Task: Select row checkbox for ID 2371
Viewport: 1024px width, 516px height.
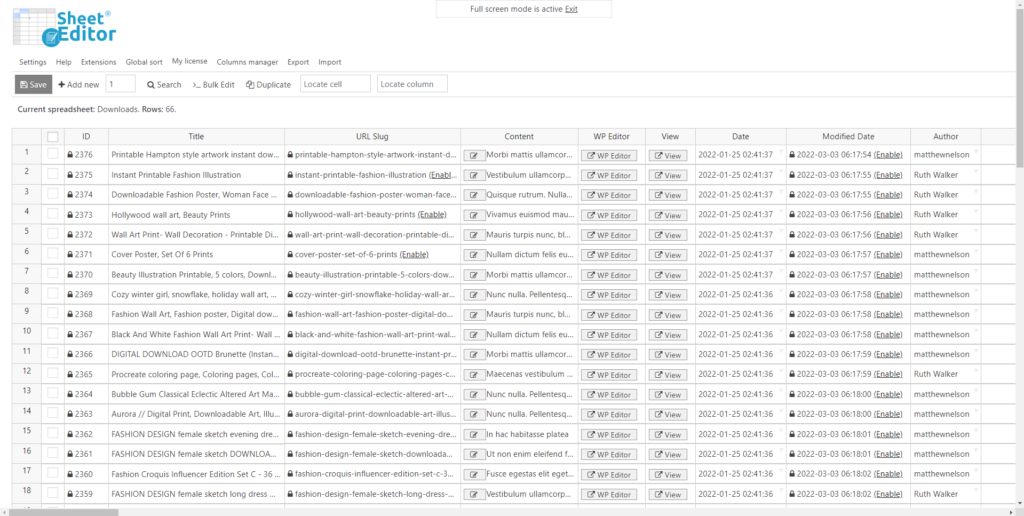Action: (x=53, y=253)
